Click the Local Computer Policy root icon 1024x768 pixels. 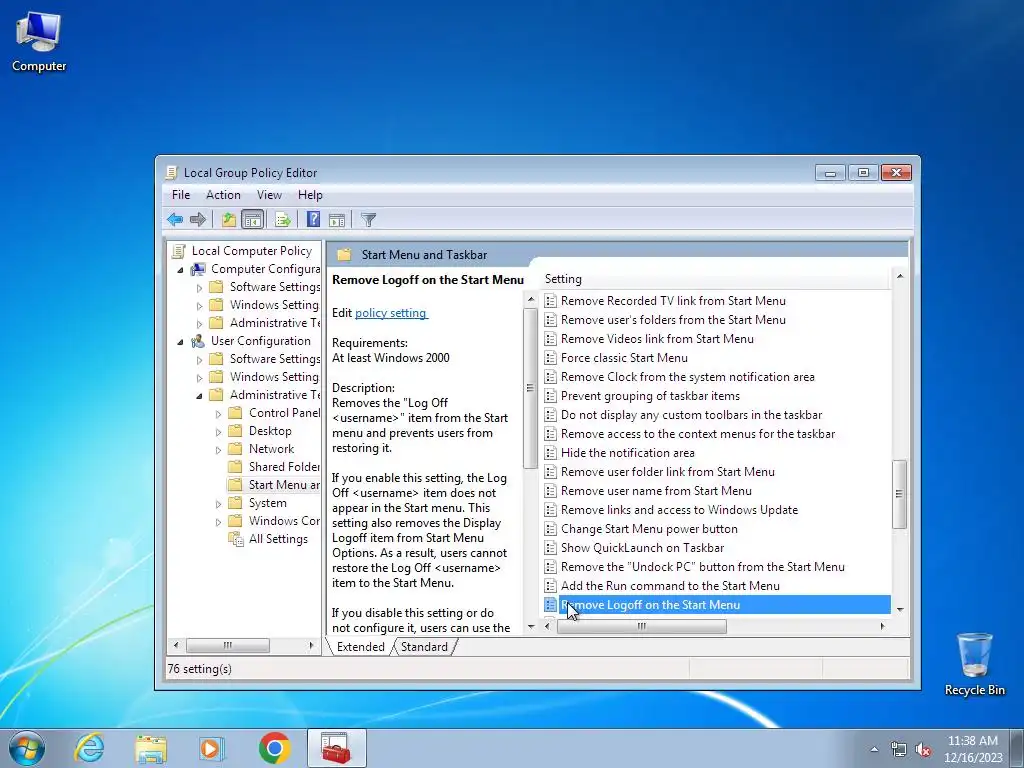tap(178, 251)
